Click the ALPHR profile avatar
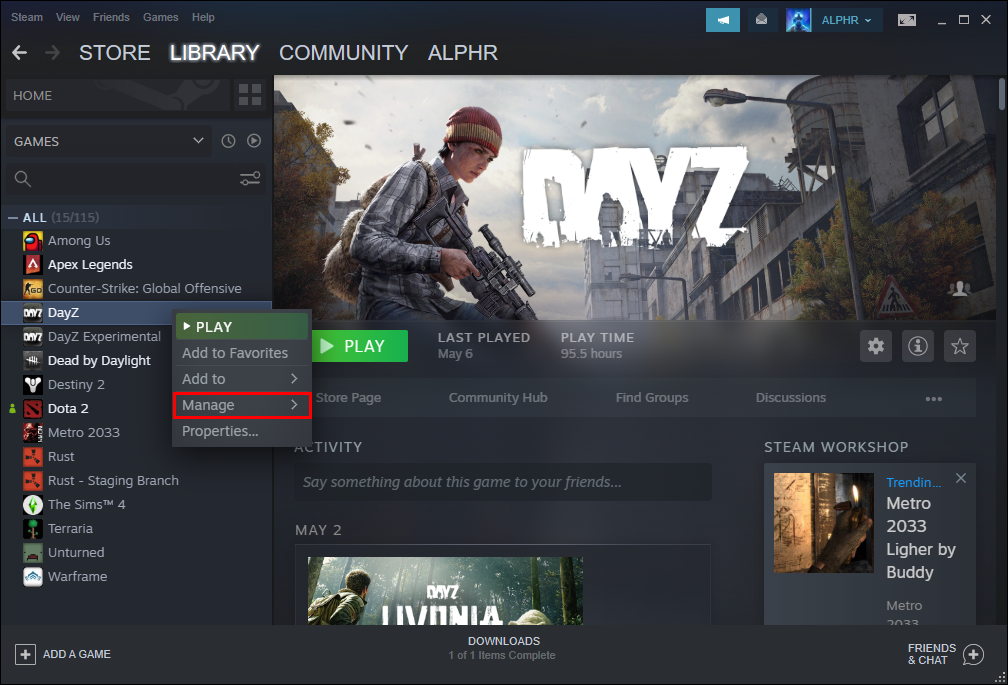Image resolution: width=1008 pixels, height=685 pixels. pyautogui.click(x=798, y=20)
